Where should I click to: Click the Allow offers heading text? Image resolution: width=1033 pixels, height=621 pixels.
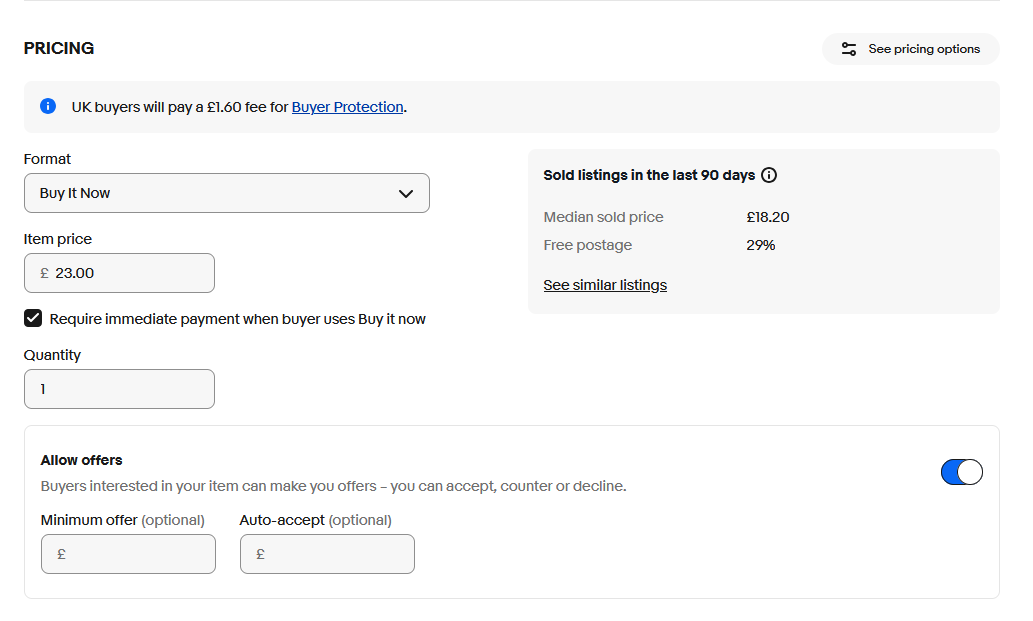click(x=81, y=460)
